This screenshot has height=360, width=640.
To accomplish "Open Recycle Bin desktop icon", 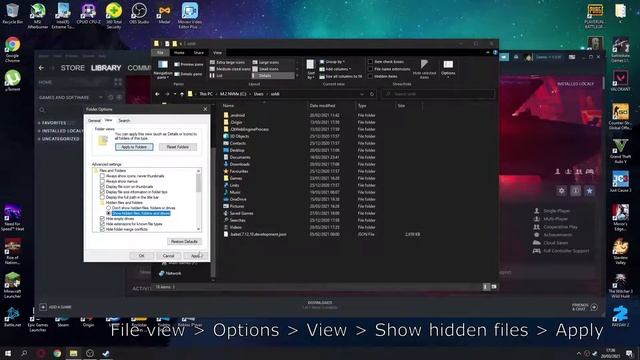I will coord(13,13).
